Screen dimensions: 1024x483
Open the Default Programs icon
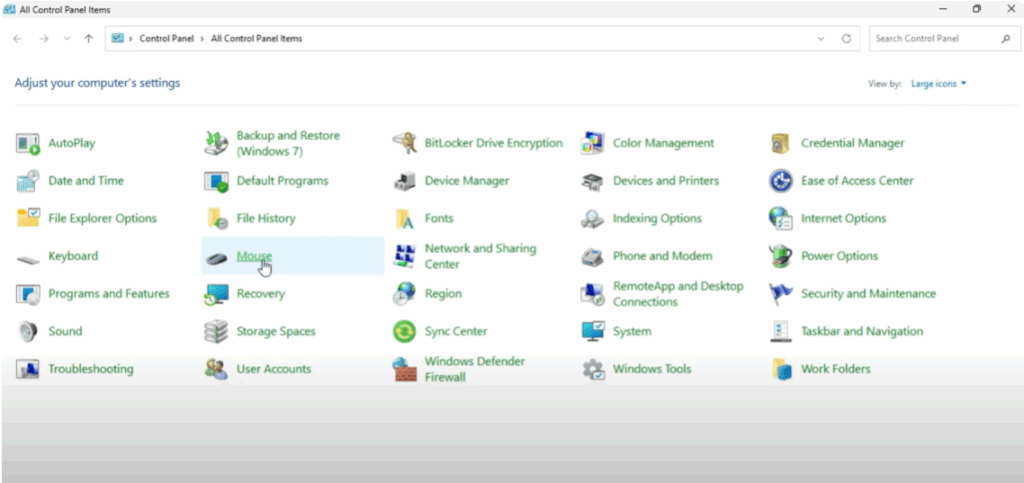coord(216,181)
